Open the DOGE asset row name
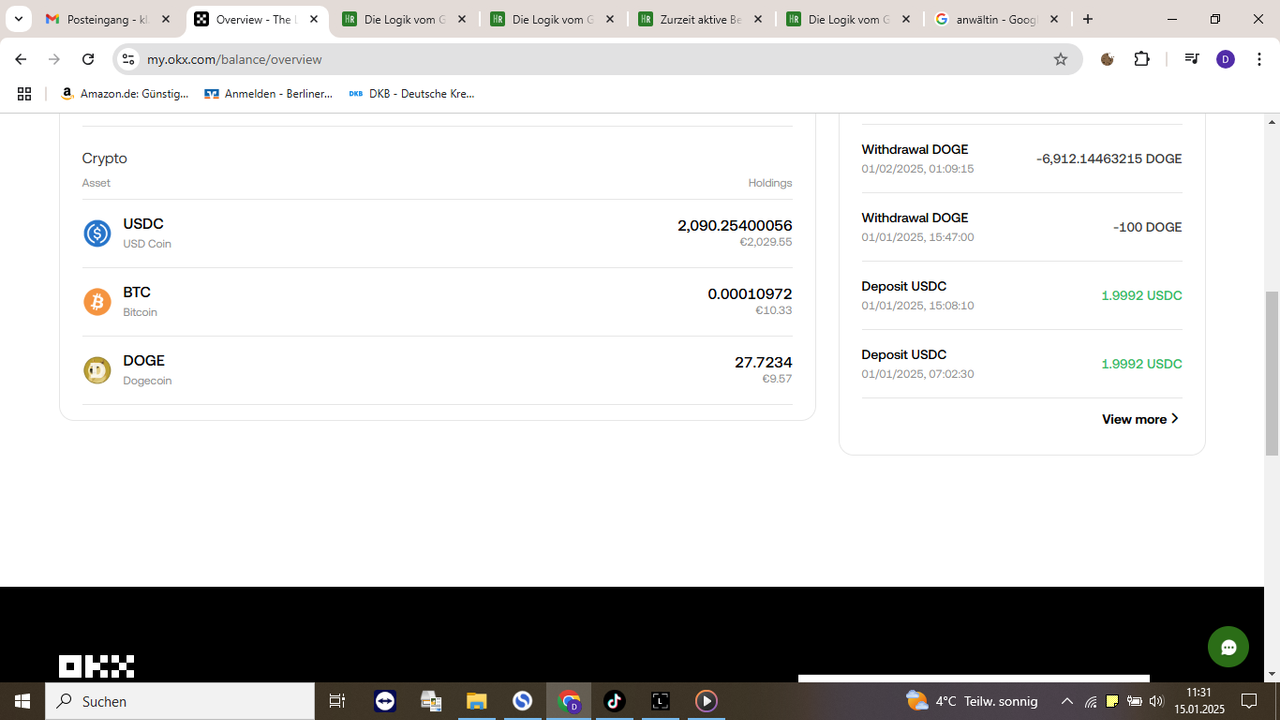Image resolution: width=1280 pixels, height=720 pixels. [x=144, y=360]
